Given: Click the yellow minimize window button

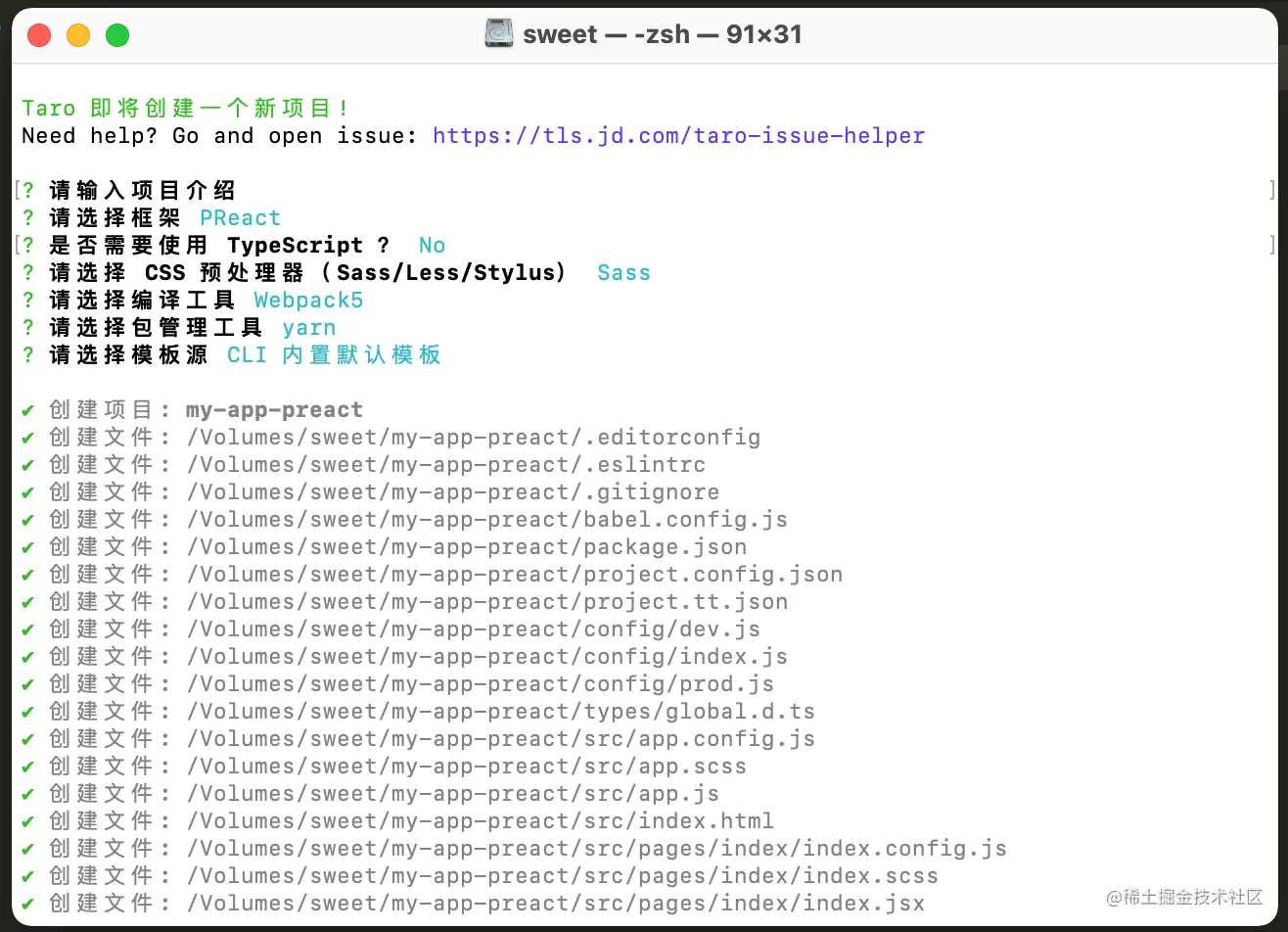Looking at the screenshot, I should pyautogui.click(x=78, y=36).
